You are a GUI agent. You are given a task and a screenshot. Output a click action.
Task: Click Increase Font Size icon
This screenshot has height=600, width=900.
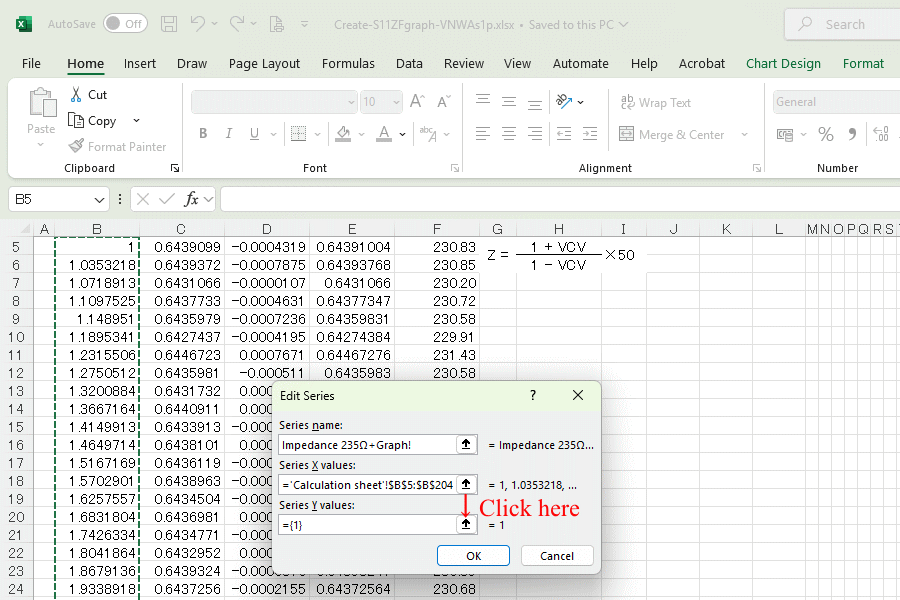tap(417, 102)
